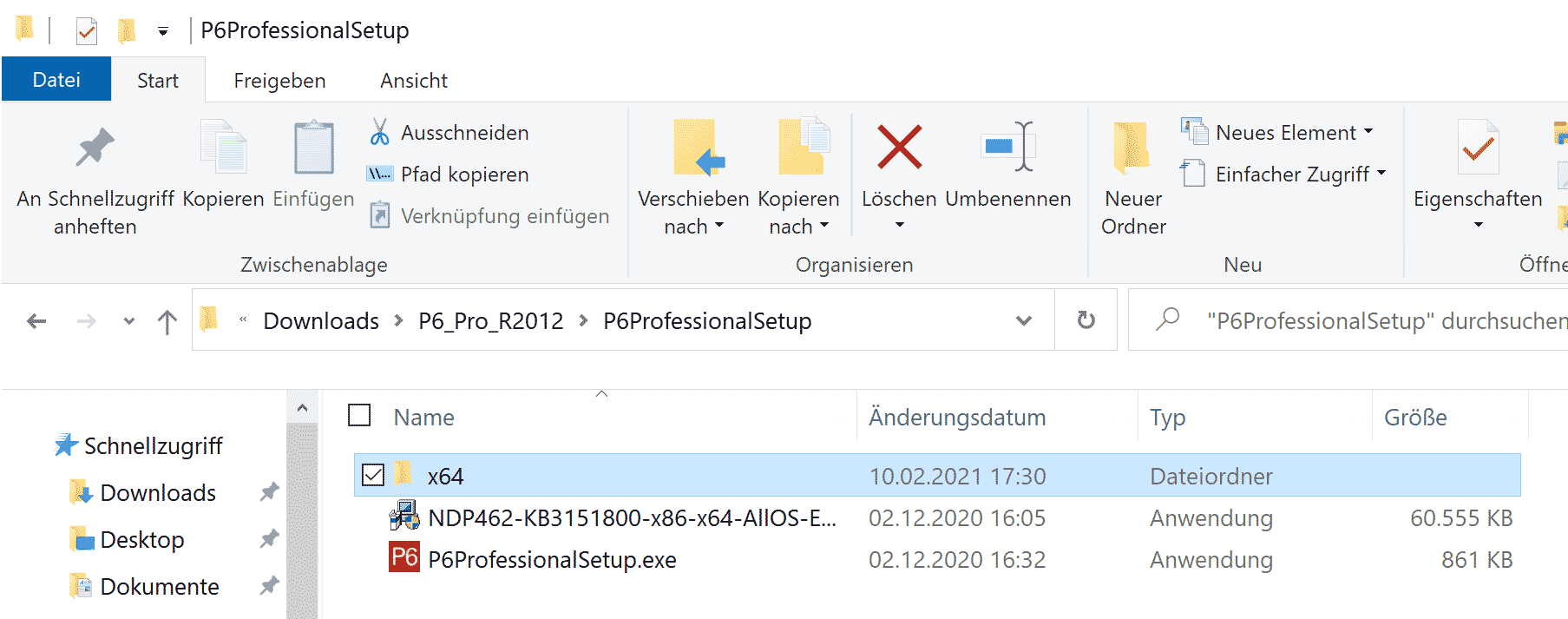
Task: Open the Datei menu tab
Action: tap(56, 80)
